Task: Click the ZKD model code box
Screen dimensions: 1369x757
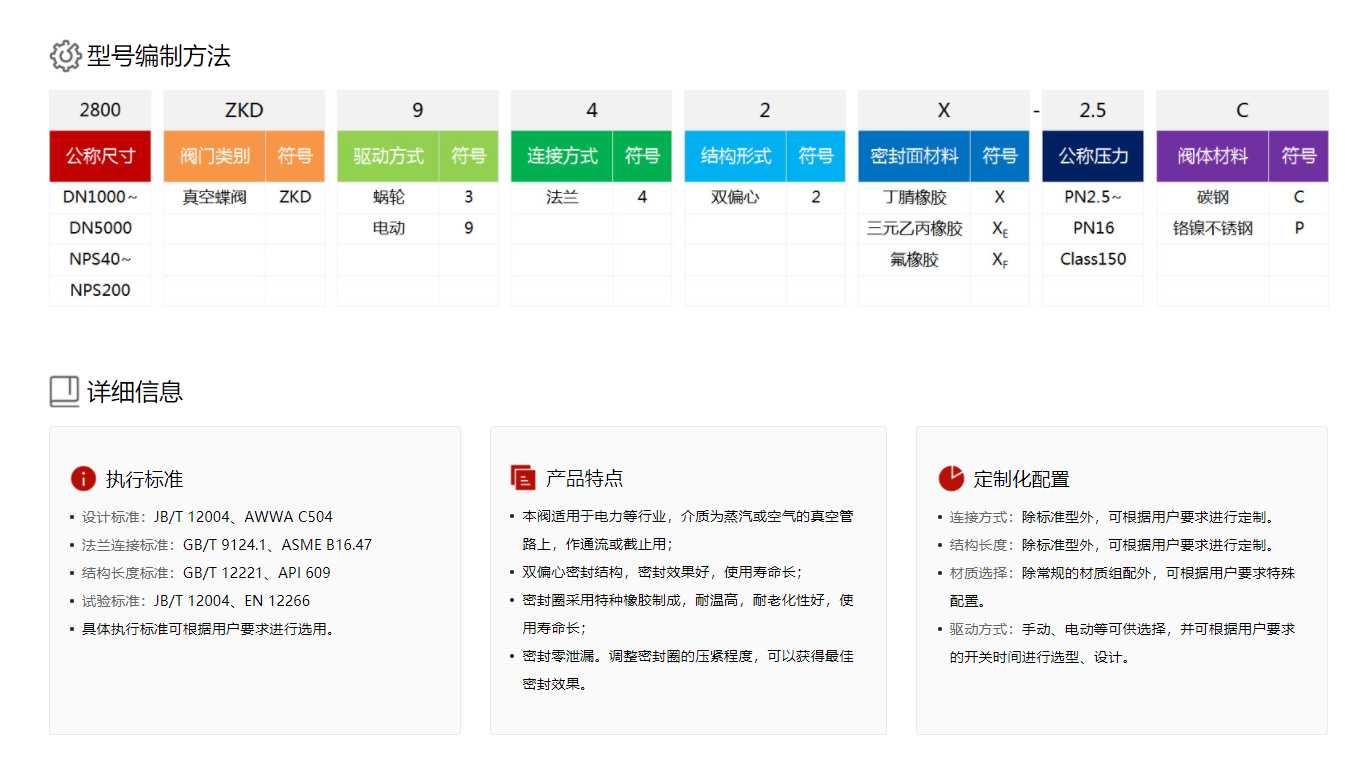Action: pyautogui.click(x=244, y=110)
